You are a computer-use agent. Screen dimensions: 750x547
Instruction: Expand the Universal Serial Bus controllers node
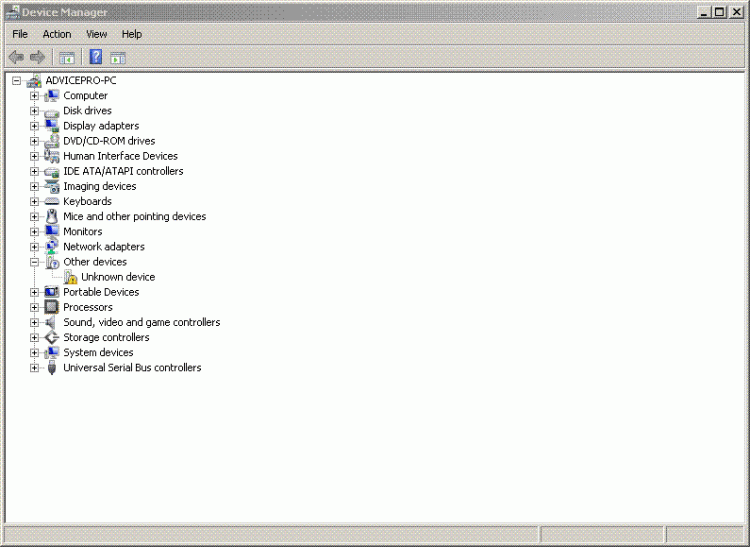tap(34, 368)
